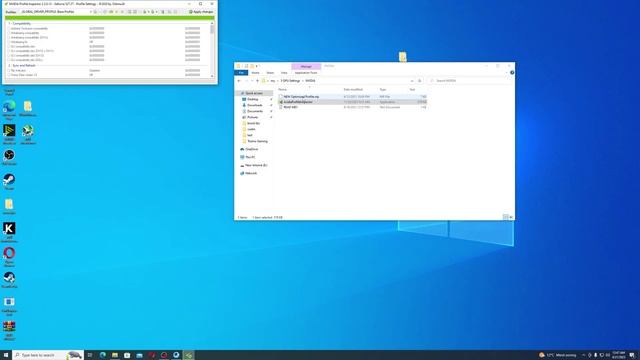Select the folder icon above Explorer window
640x360 pixels.
(403, 57)
